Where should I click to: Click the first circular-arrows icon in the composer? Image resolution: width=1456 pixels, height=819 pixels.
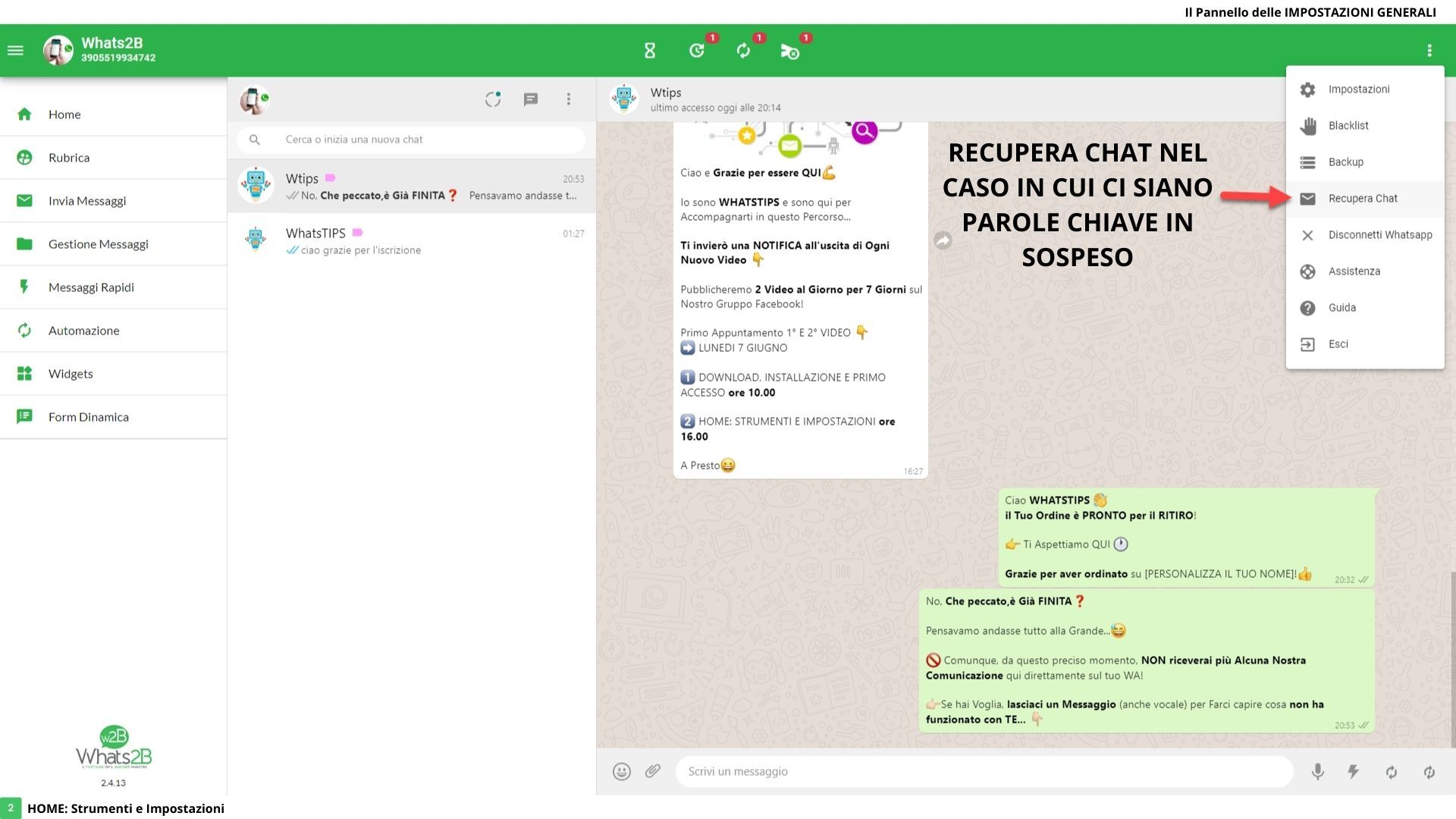(x=1392, y=772)
